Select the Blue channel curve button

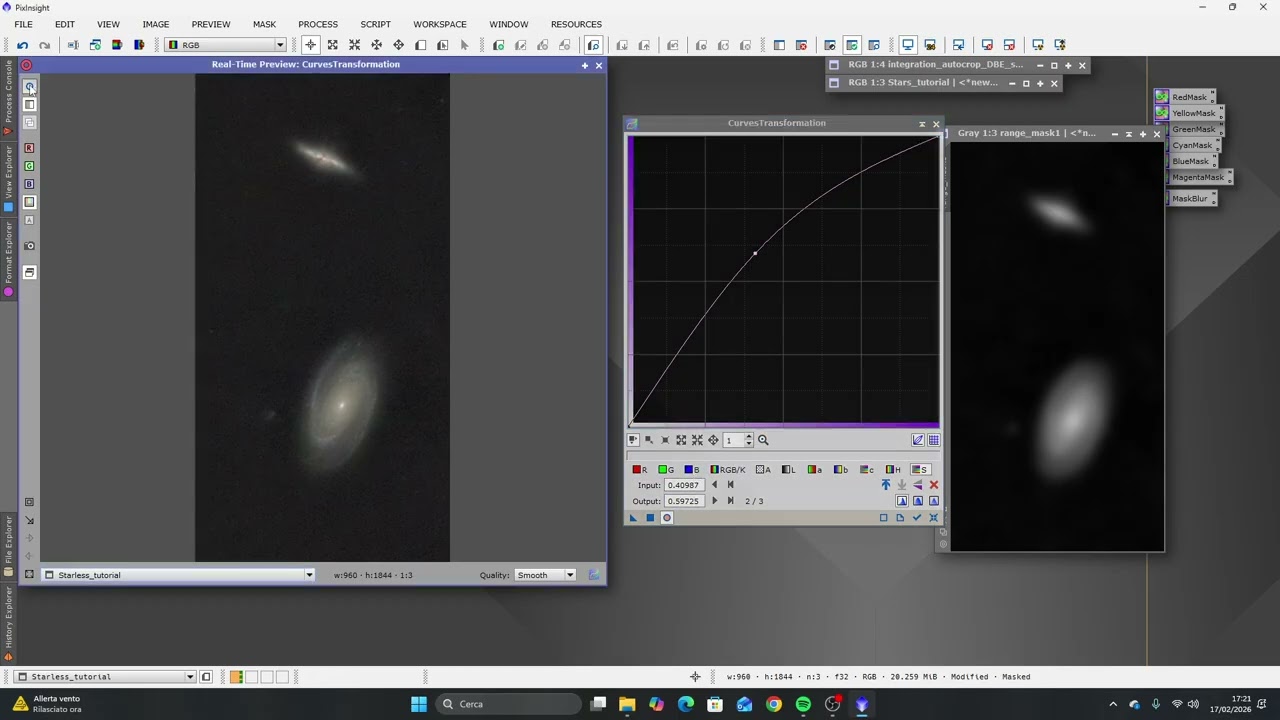(691, 469)
